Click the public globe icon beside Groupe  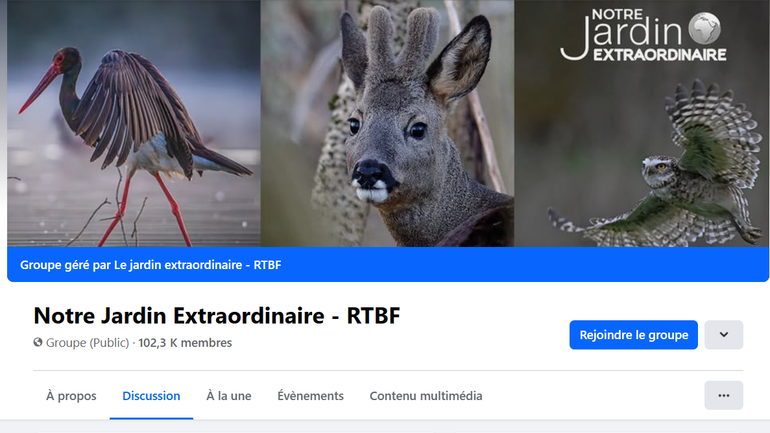coord(38,343)
